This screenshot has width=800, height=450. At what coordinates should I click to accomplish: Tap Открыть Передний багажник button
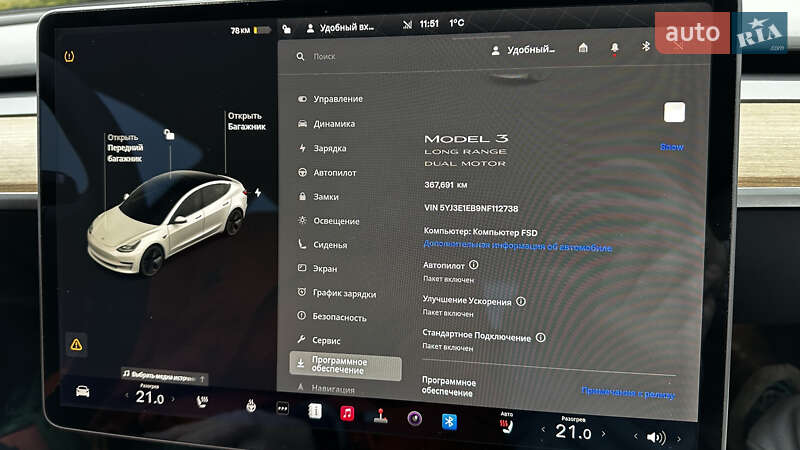click(125, 148)
